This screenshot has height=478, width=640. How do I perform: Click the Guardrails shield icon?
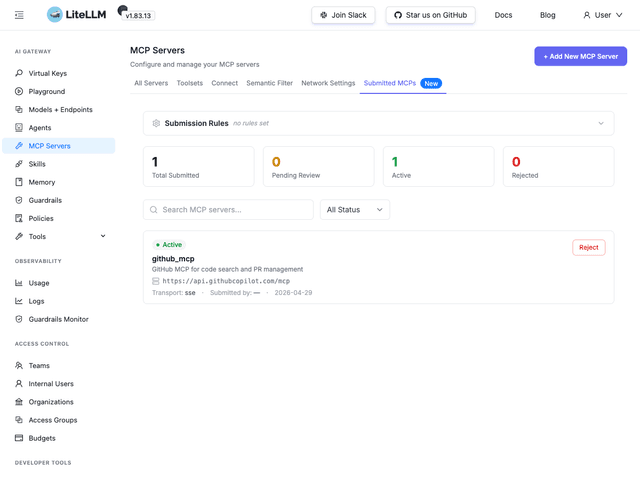pyautogui.click(x=19, y=200)
